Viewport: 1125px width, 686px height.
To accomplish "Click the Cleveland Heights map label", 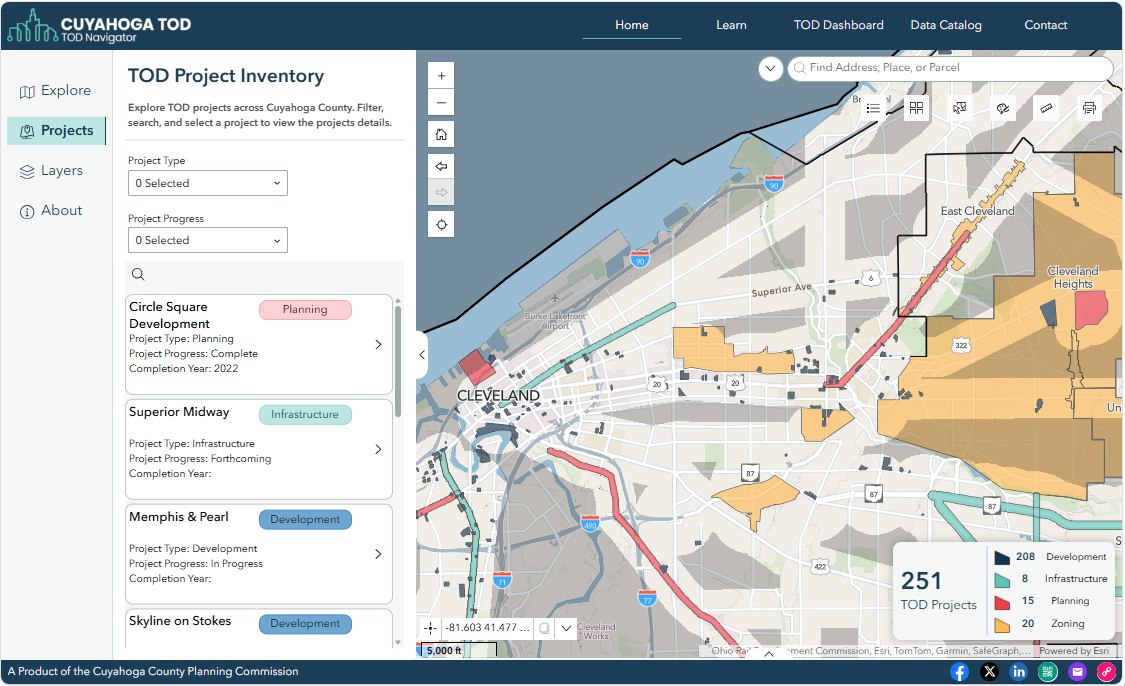I will [1073, 278].
